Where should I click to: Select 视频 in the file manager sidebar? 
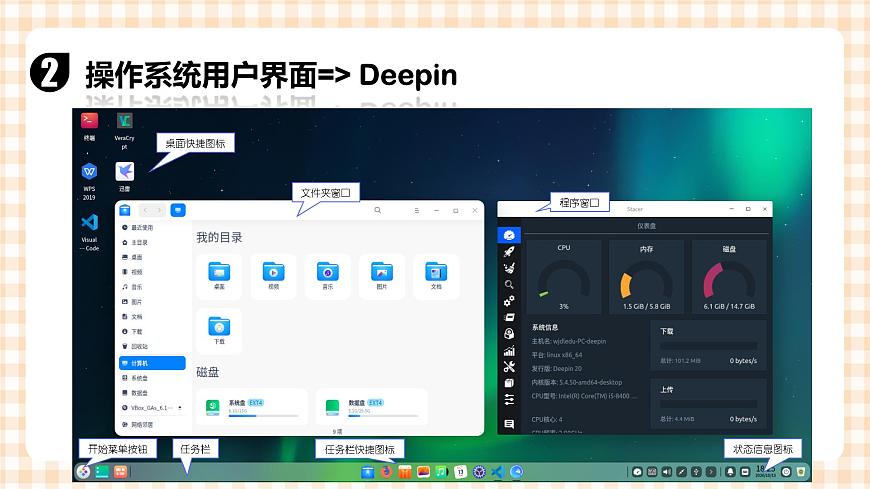coord(153,272)
